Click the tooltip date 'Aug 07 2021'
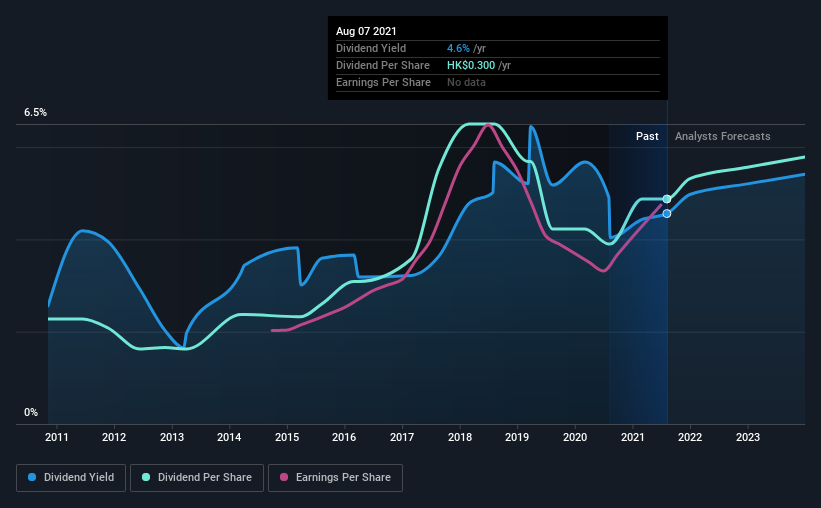 (366, 31)
